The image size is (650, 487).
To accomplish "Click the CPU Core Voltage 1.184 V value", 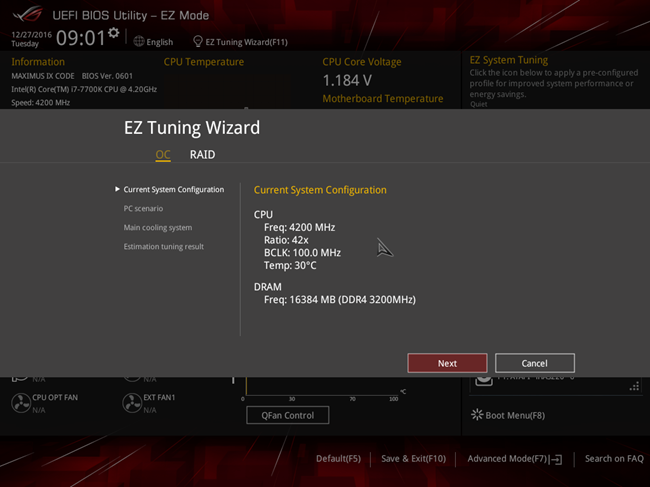I will pos(347,80).
